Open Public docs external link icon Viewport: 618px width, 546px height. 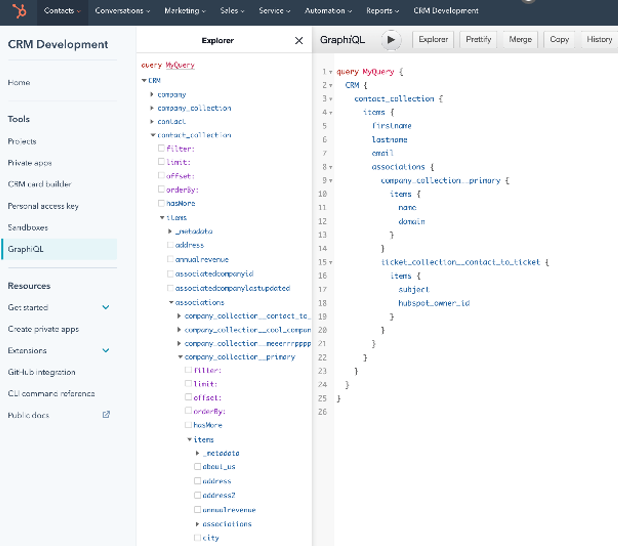point(106,415)
